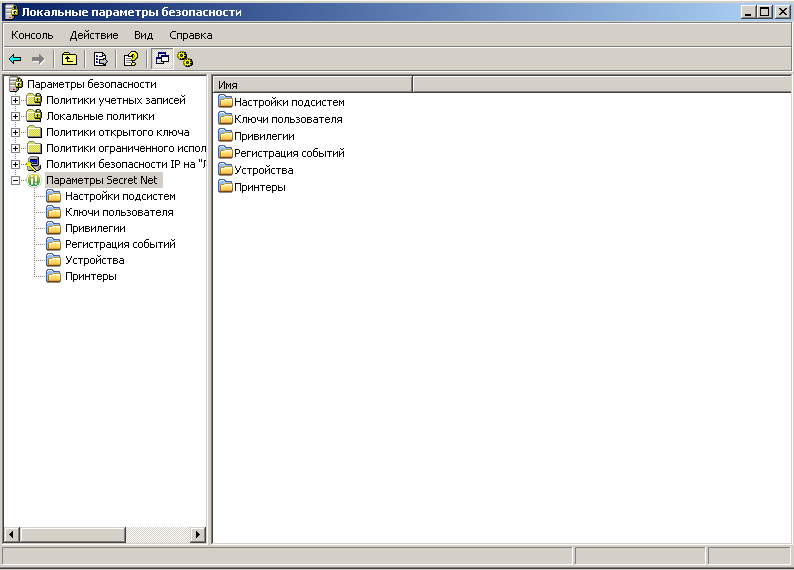Expand the Политики учетных записей node

coord(15,100)
